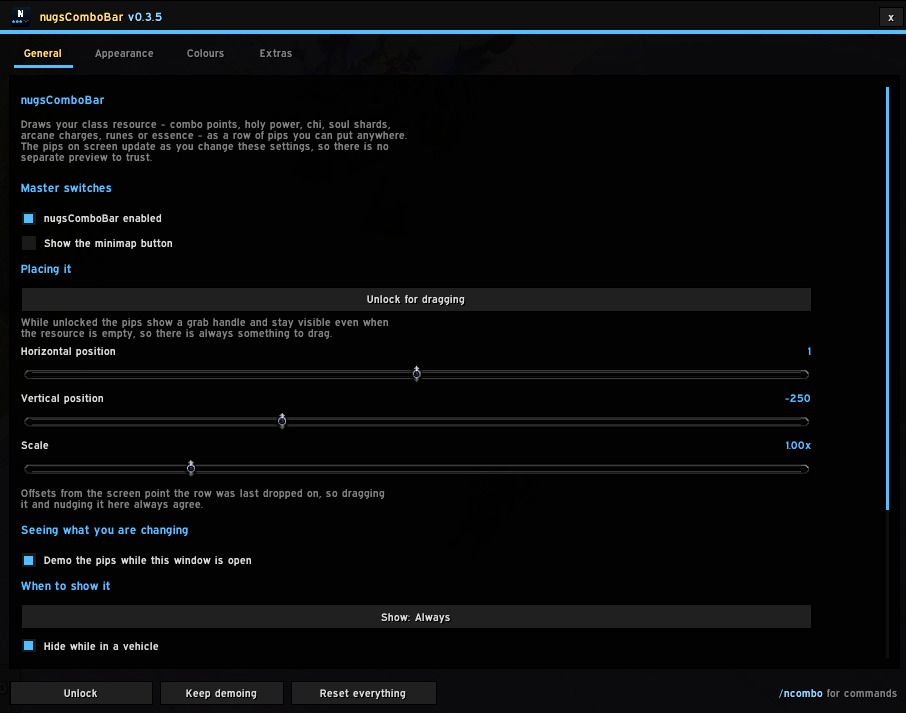Click the Keep demoing button
The width and height of the screenshot is (906, 713).
[x=221, y=693]
